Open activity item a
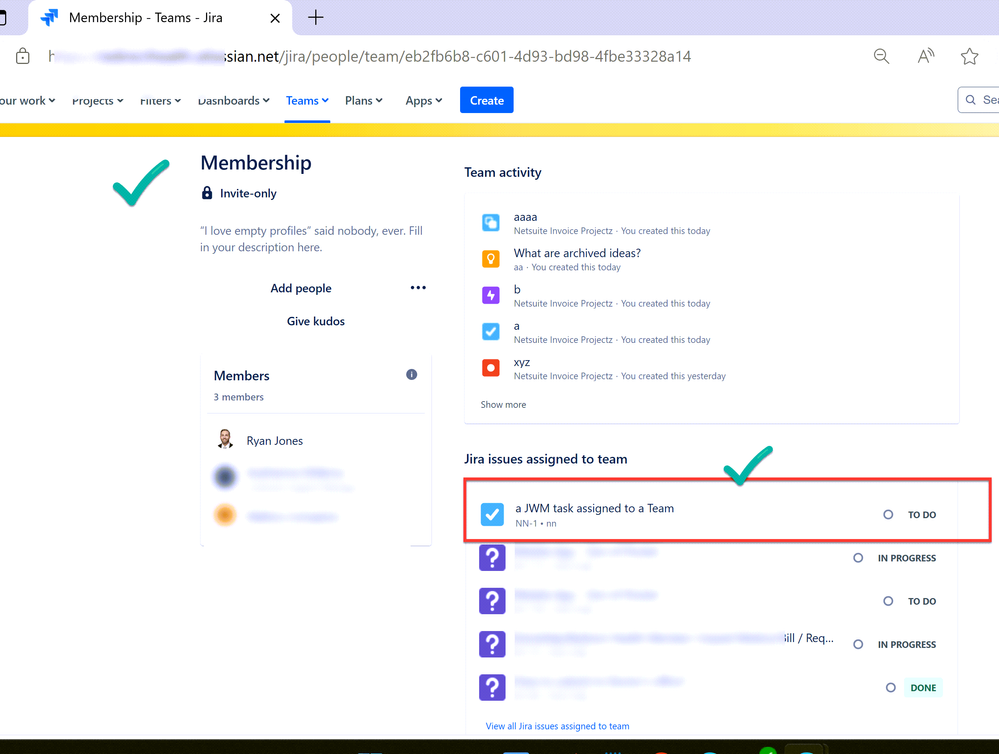 [517, 326]
